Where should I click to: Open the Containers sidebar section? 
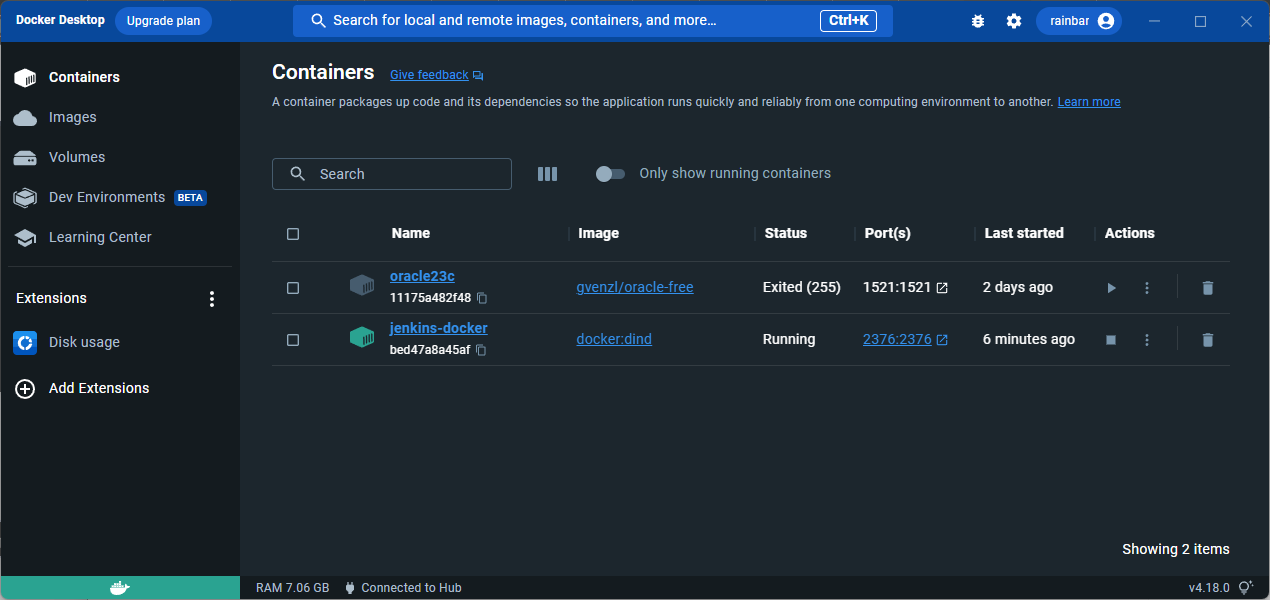click(120, 77)
